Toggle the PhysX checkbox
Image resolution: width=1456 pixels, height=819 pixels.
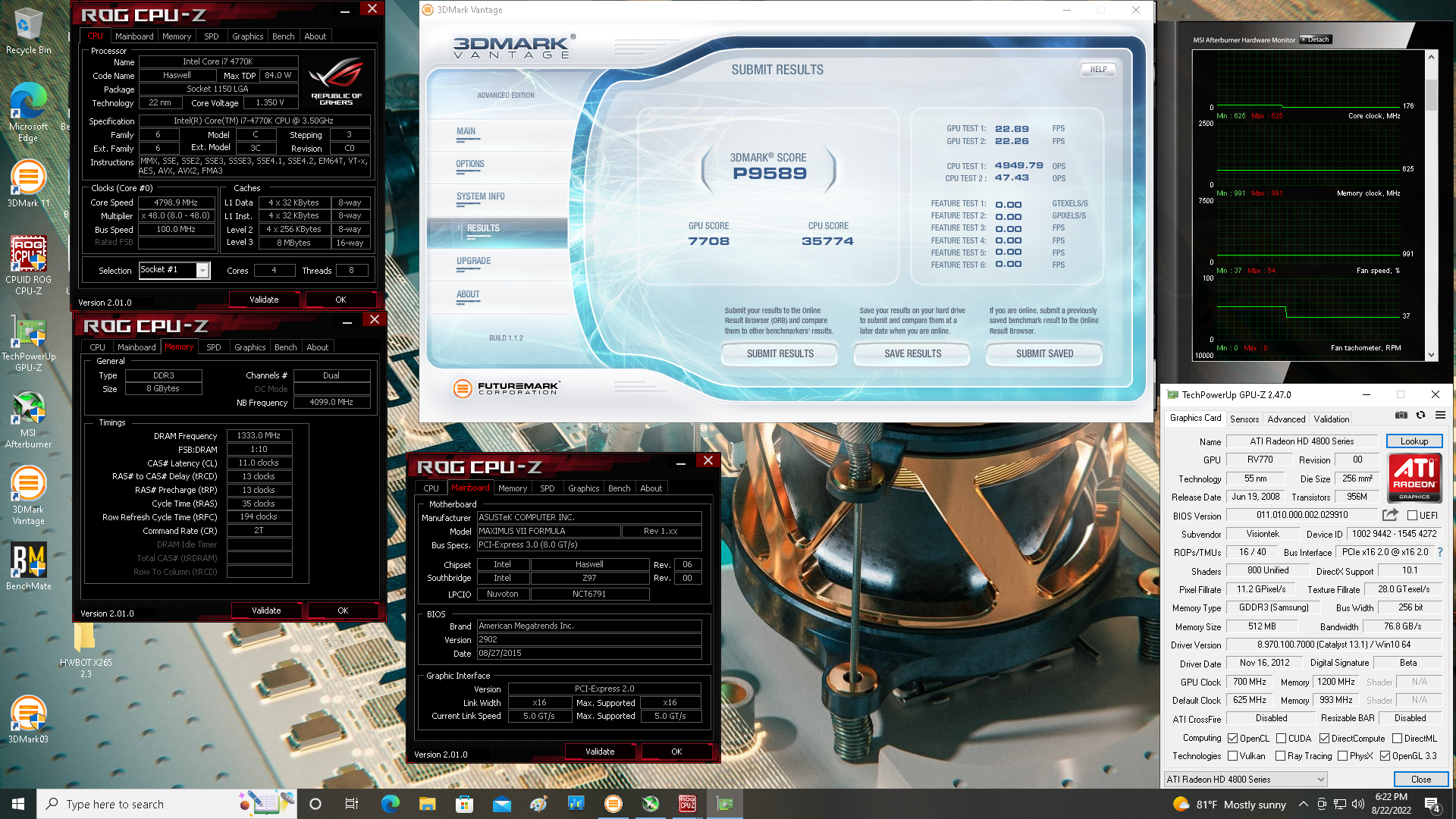(x=1342, y=756)
